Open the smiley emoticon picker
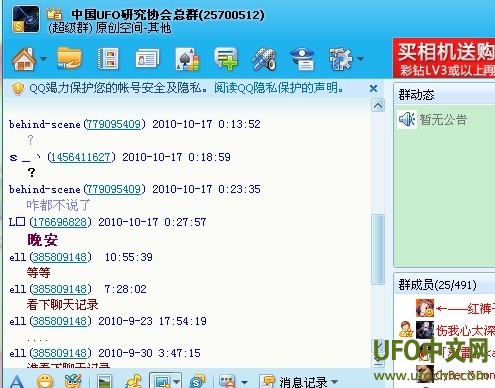The width and height of the screenshot is (495, 388). coord(45,381)
